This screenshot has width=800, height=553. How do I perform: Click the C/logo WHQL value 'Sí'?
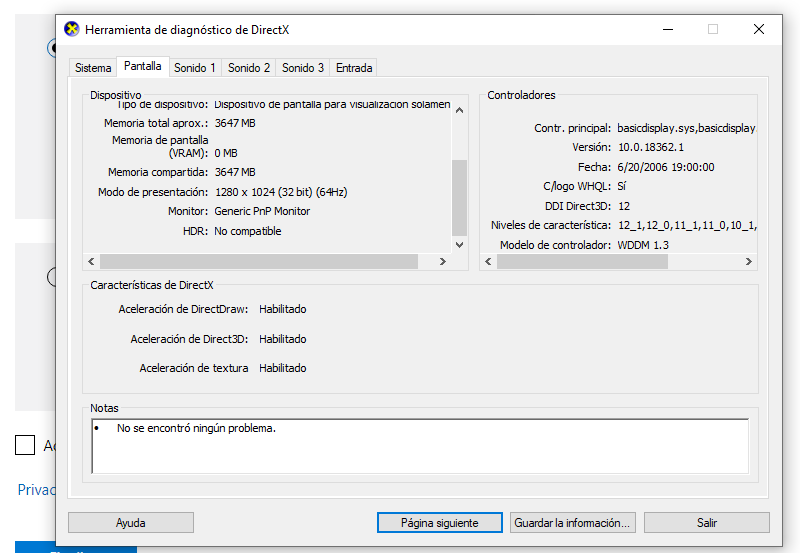[x=621, y=186]
